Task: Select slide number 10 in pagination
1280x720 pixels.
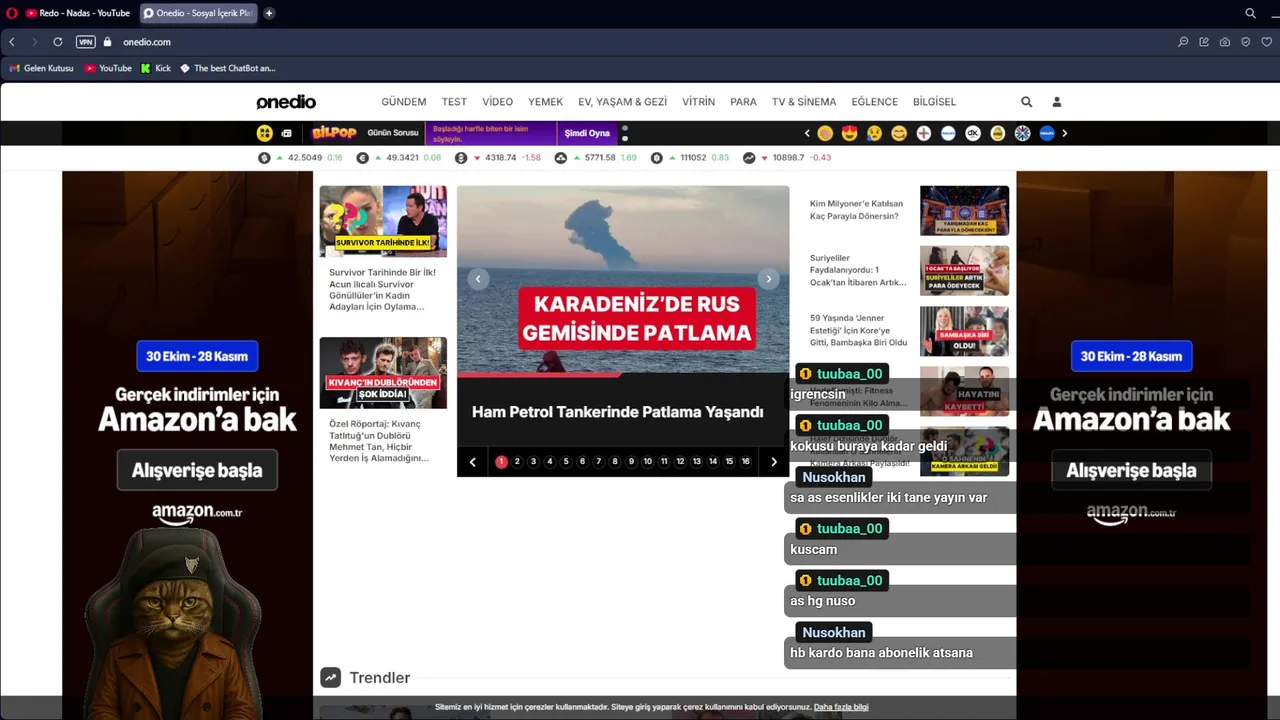Action: pos(647,462)
